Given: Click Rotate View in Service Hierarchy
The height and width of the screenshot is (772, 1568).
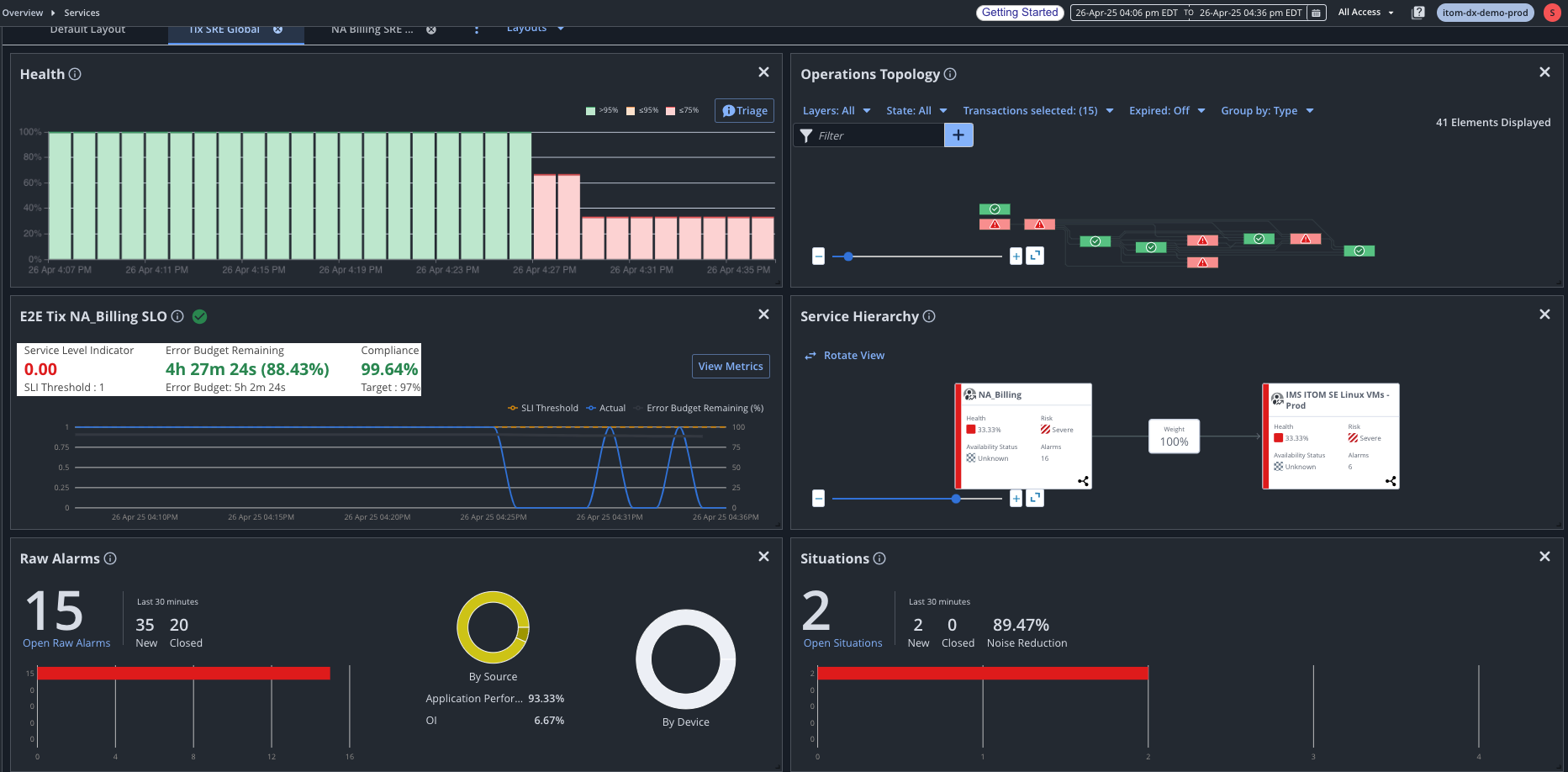Looking at the screenshot, I should (853, 355).
